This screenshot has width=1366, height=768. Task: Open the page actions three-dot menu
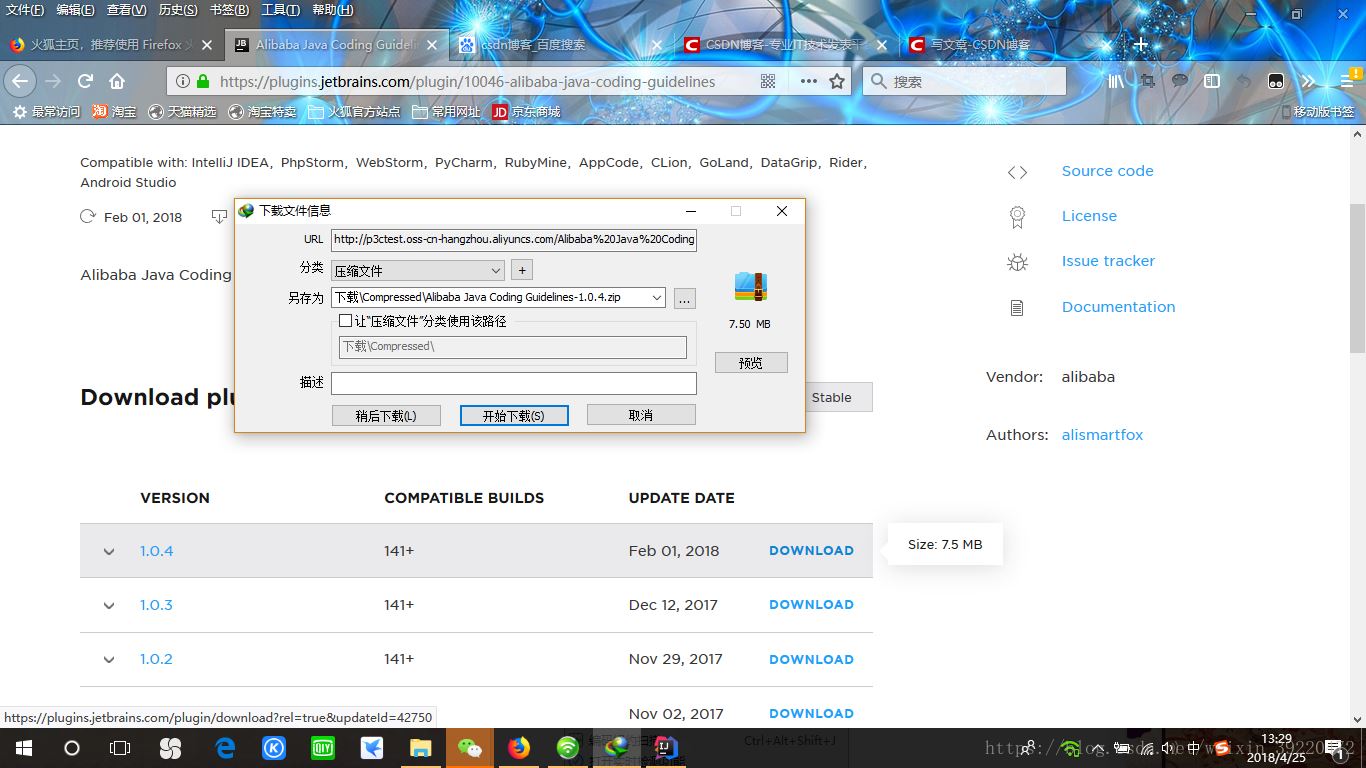pyautogui.click(x=809, y=81)
